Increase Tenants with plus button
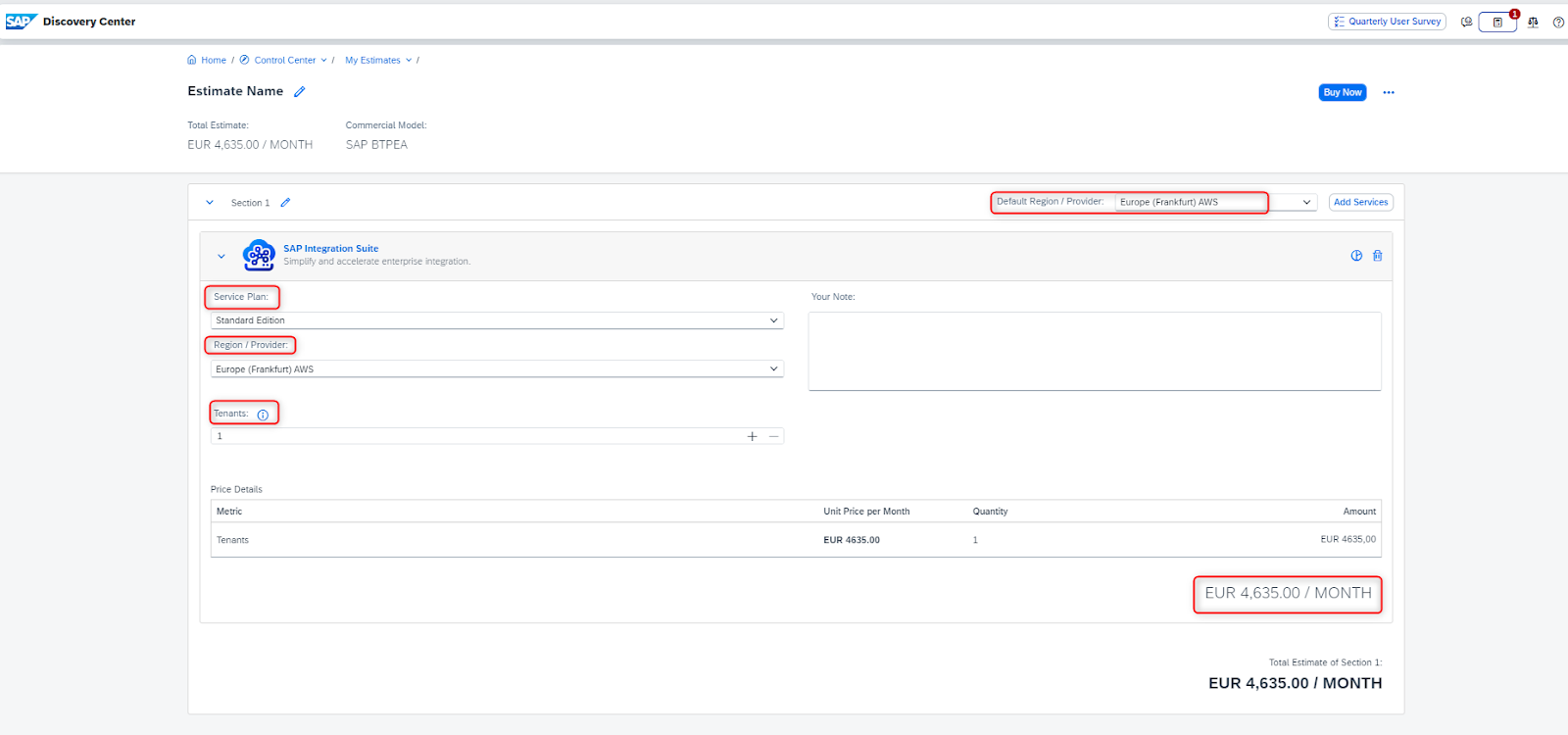1568x735 pixels. [x=752, y=436]
